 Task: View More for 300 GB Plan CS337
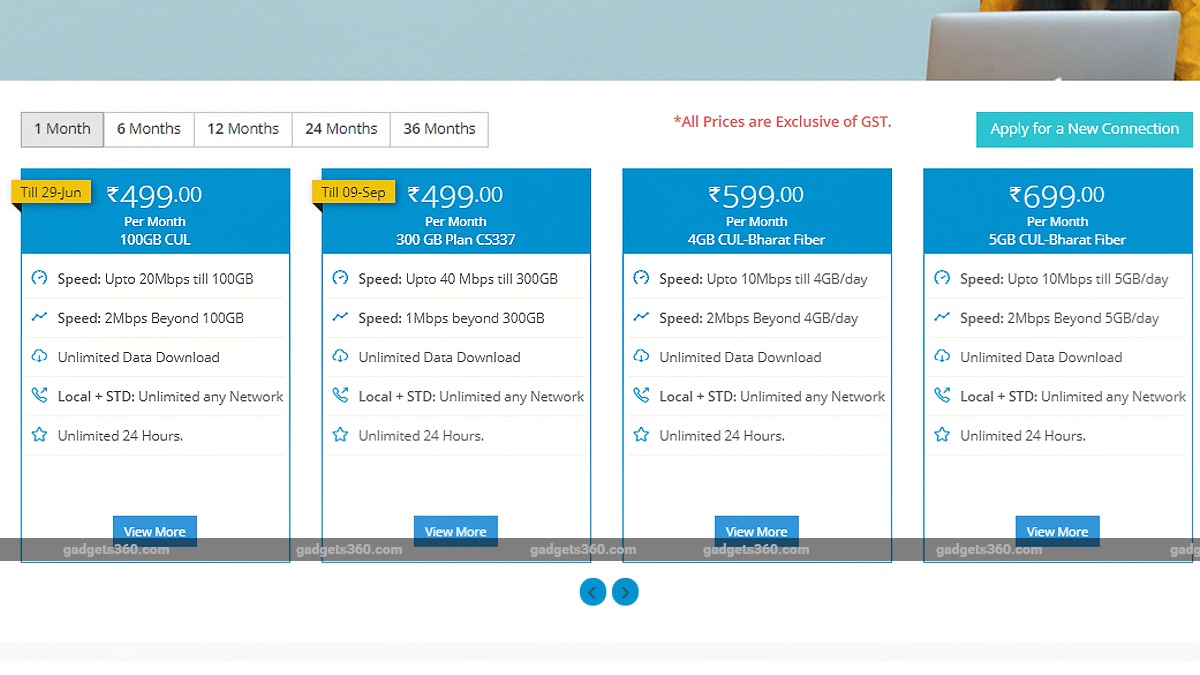click(x=456, y=531)
